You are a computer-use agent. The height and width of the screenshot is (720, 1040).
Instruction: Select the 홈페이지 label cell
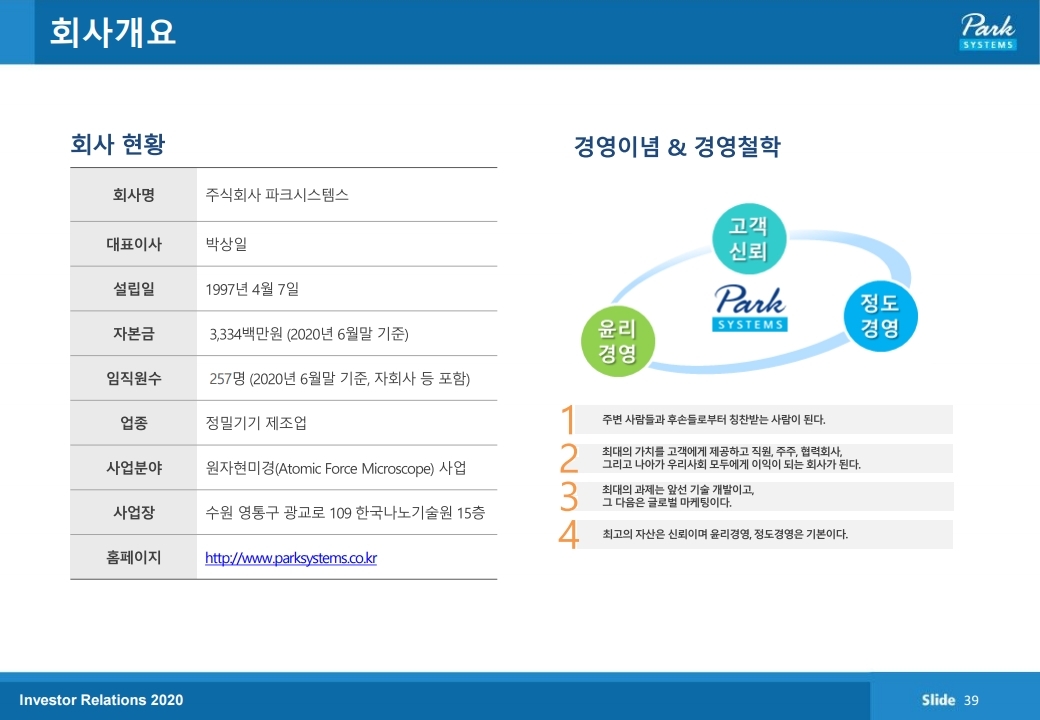(x=133, y=558)
